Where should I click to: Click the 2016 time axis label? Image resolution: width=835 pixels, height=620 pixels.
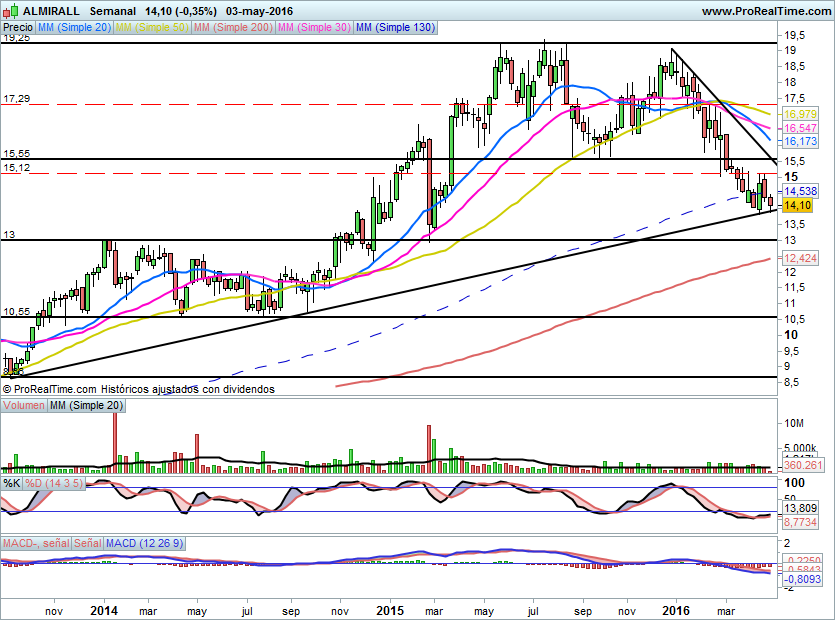click(x=675, y=610)
